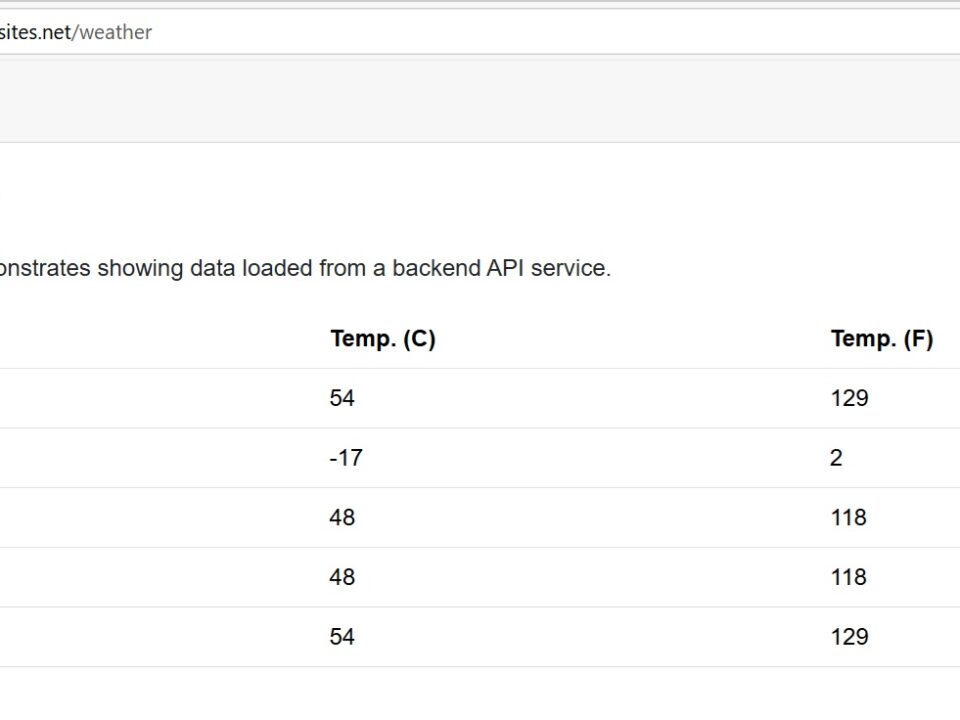The height and width of the screenshot is (720, 960).
Task: Select the Temp. (C) column header
Action: coord(383,339)
